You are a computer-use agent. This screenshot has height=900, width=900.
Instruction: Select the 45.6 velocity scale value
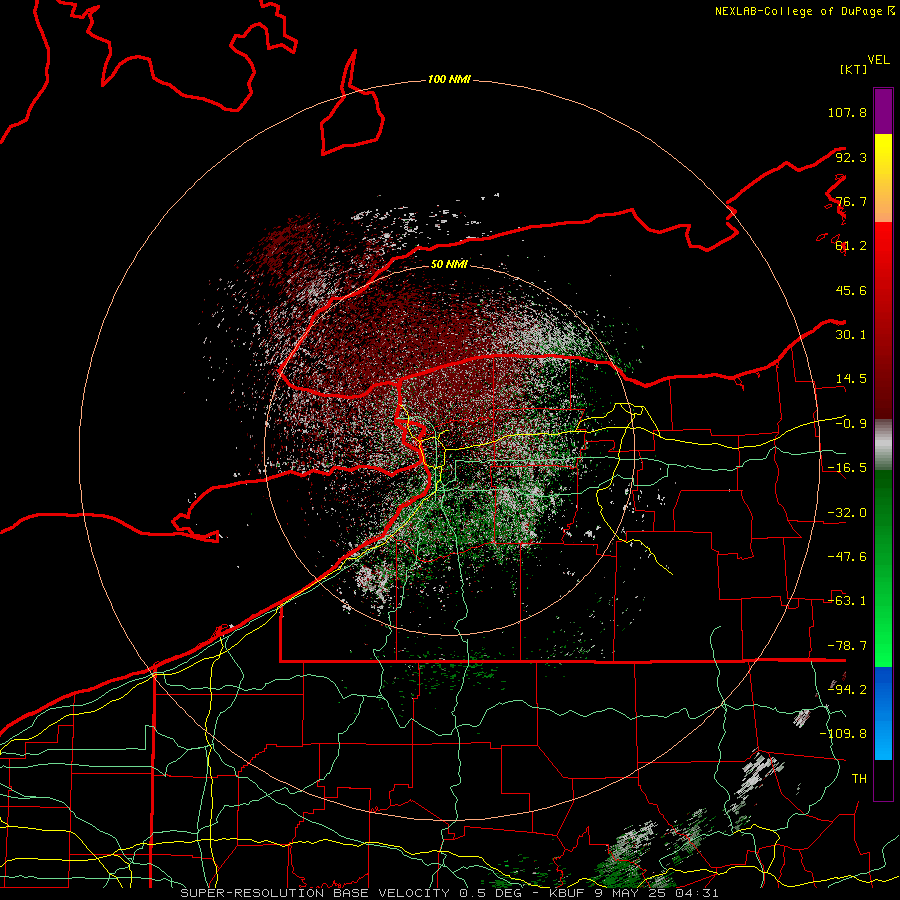coord(851,290)
